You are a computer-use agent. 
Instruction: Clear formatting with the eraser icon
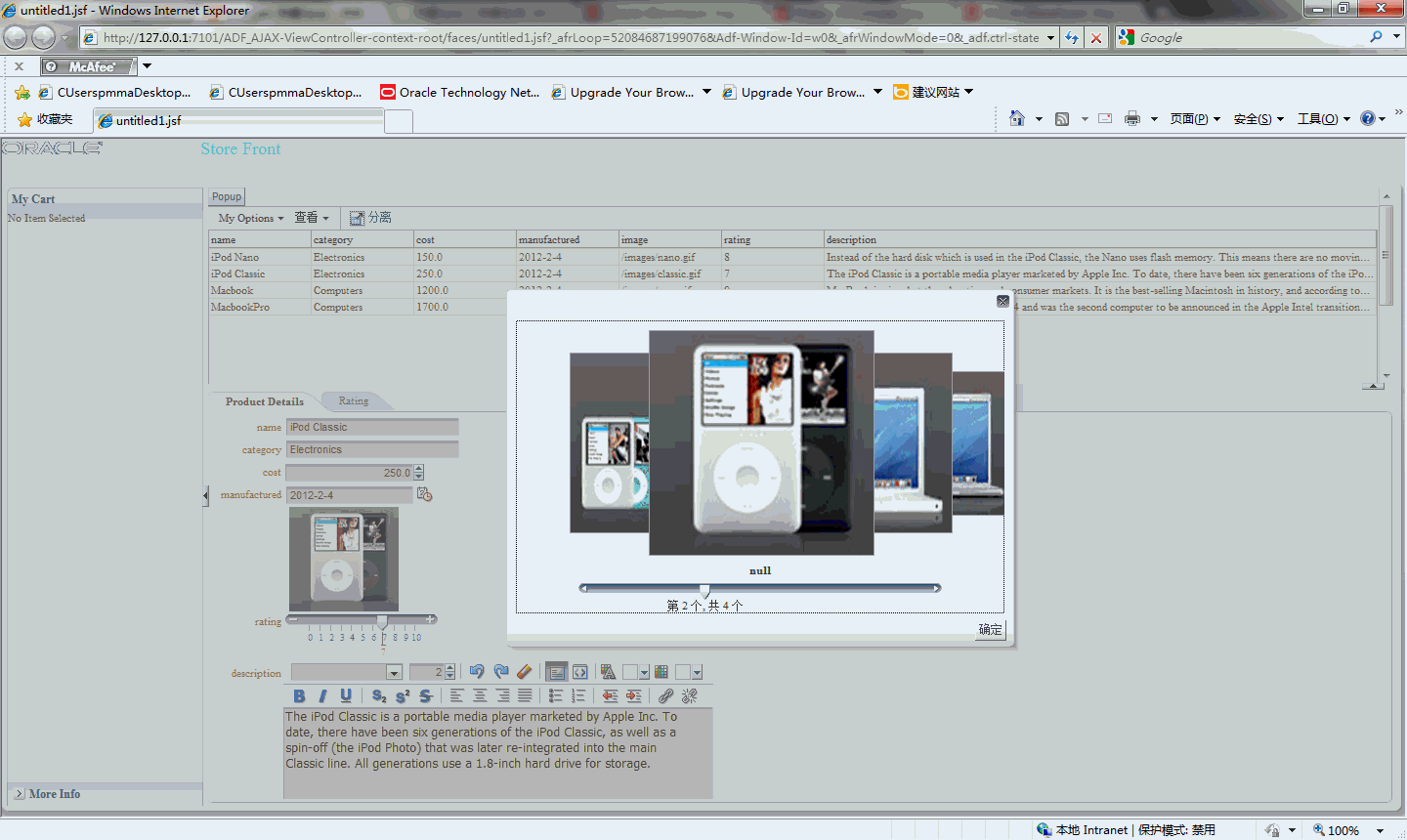525,672
